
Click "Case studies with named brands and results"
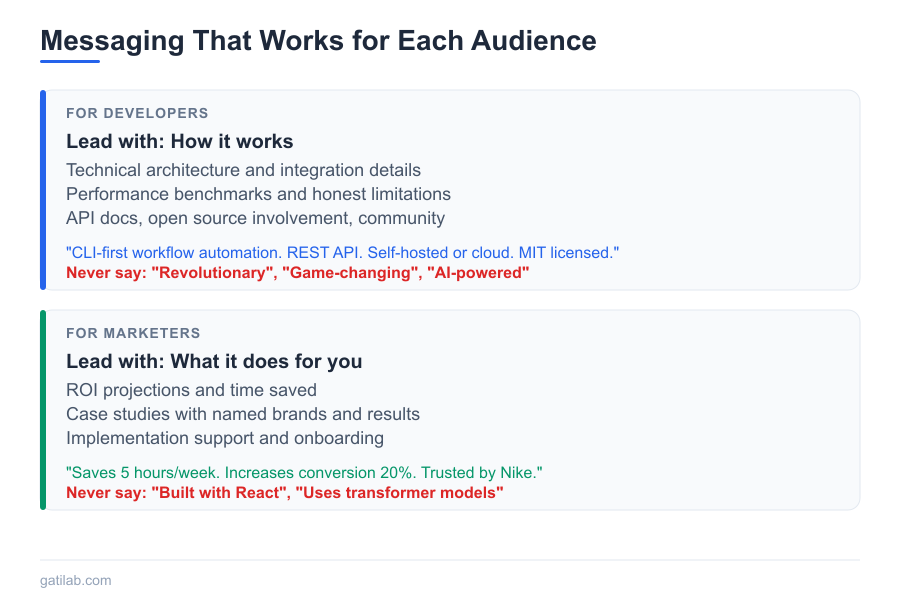click(243, 414)
